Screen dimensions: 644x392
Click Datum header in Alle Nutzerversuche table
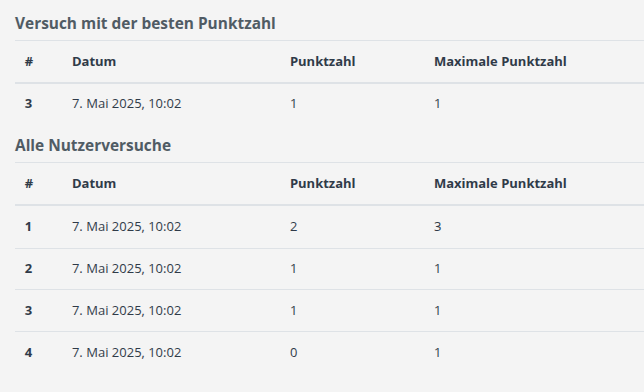94,183
